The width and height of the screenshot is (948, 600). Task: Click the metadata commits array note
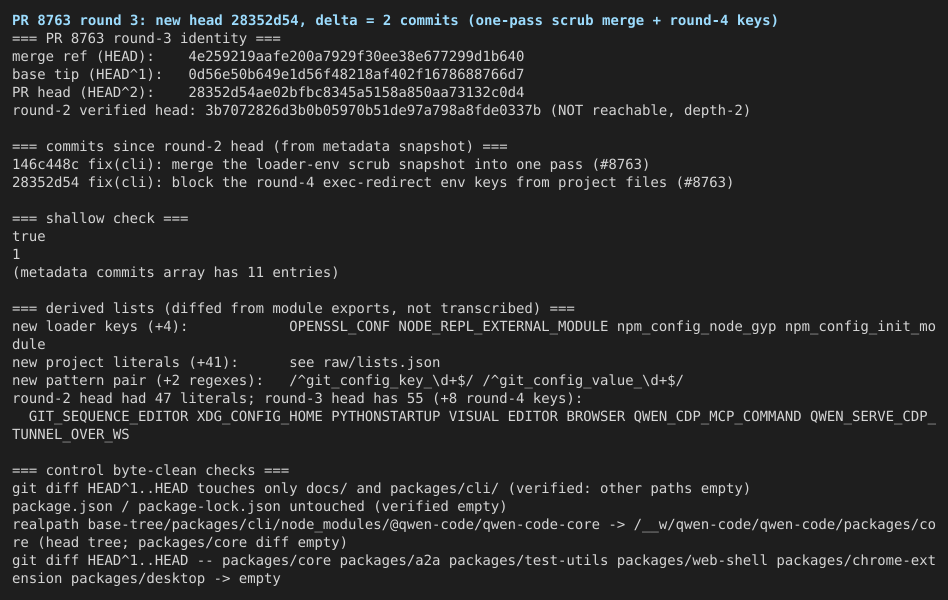175,272
